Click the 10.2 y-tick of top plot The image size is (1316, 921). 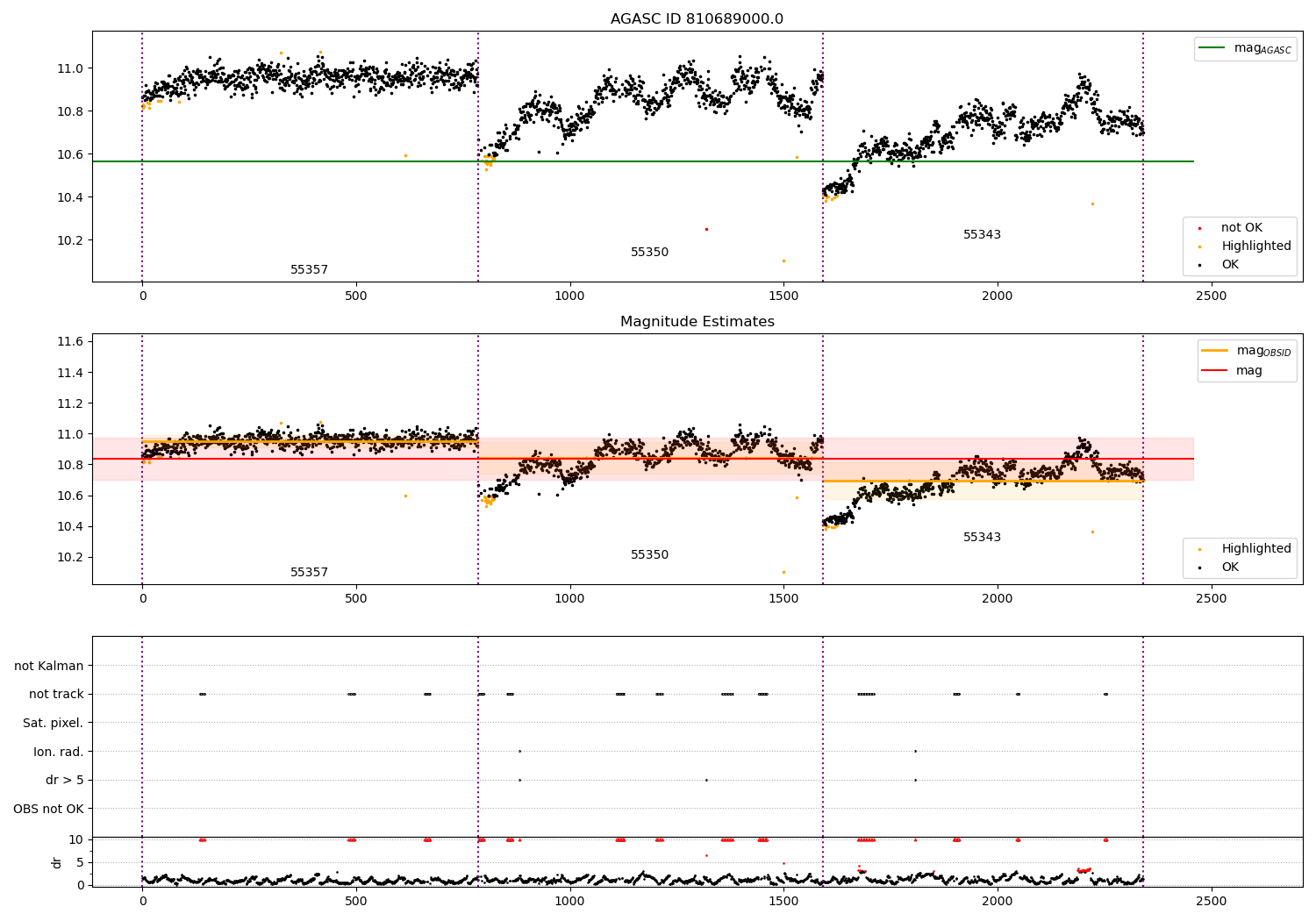(x=71, y=240)
